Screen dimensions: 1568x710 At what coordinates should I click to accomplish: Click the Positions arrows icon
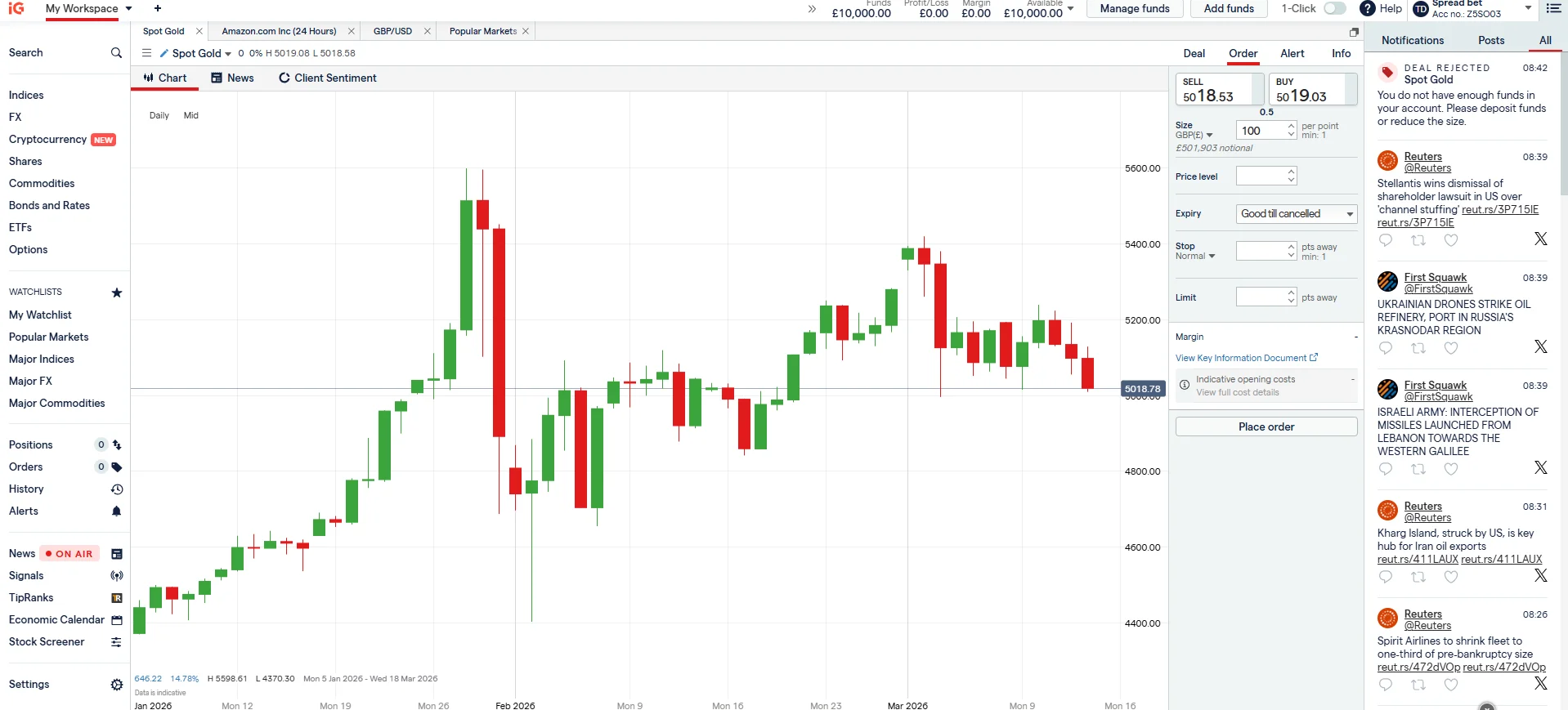pyautogui.click(x=117, y=445)
